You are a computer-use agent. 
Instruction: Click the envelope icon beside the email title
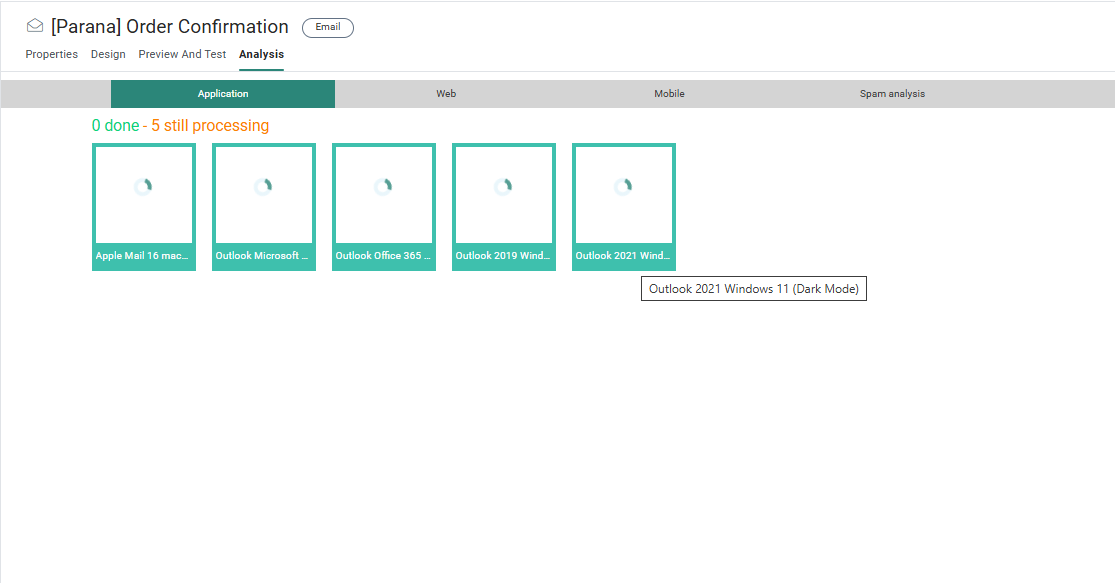point(35,27)
